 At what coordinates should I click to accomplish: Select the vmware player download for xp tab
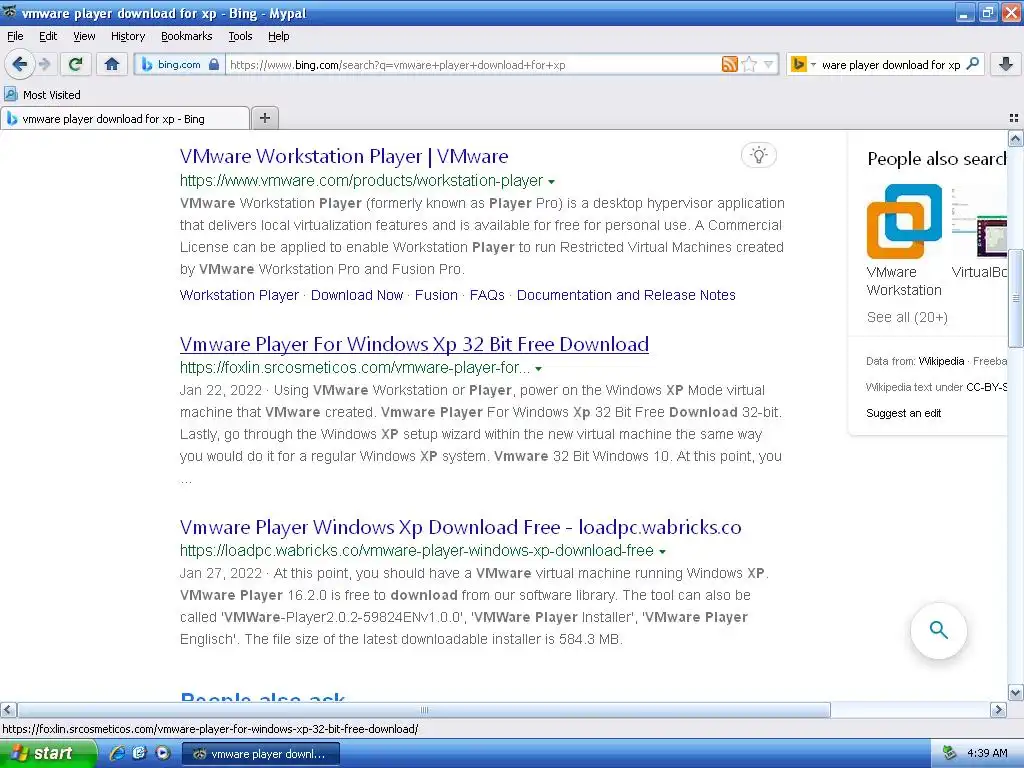(125, 119)
